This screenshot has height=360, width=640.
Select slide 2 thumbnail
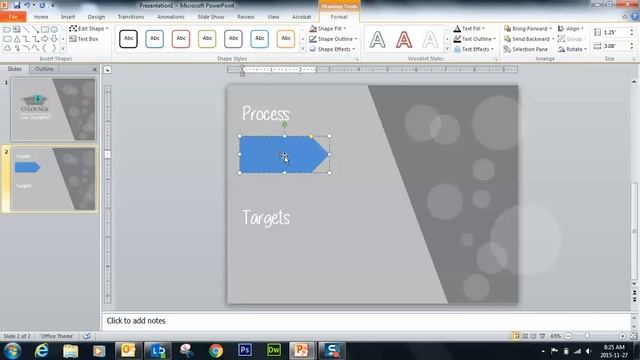(53, 179)
